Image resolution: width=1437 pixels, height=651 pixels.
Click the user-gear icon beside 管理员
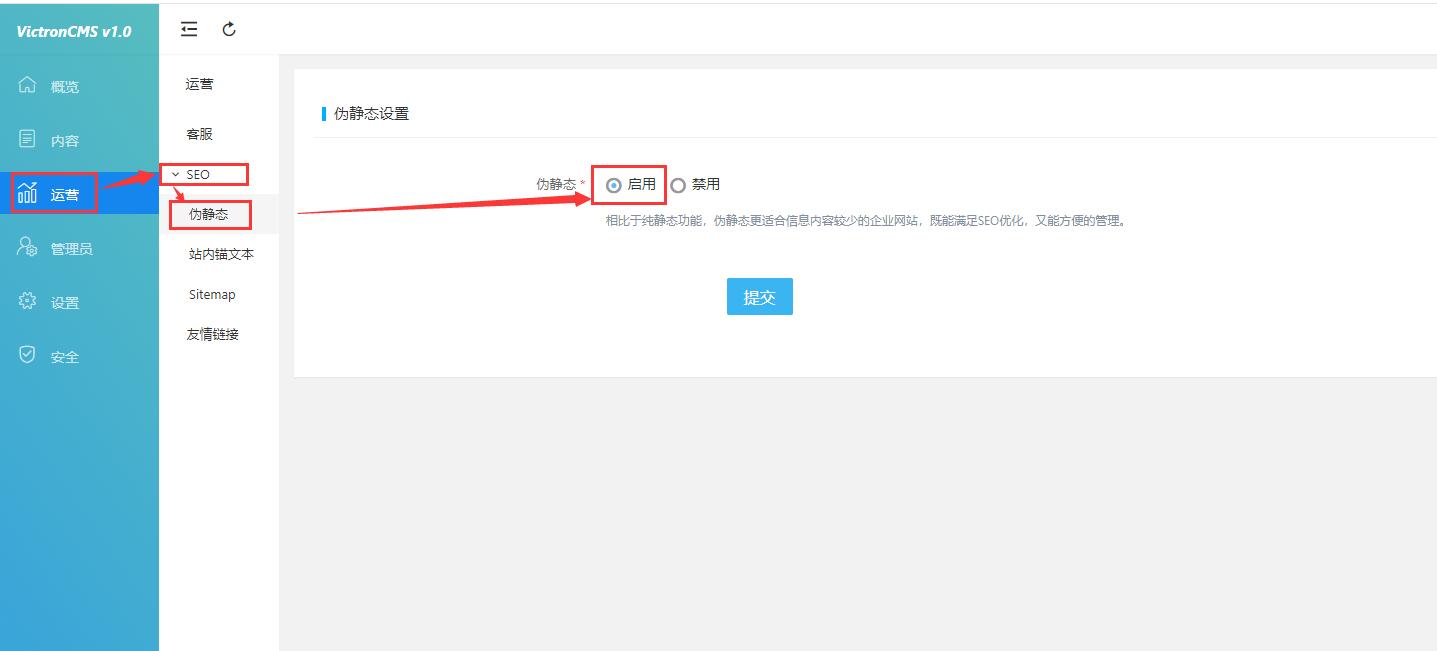(x=28, y=247)
